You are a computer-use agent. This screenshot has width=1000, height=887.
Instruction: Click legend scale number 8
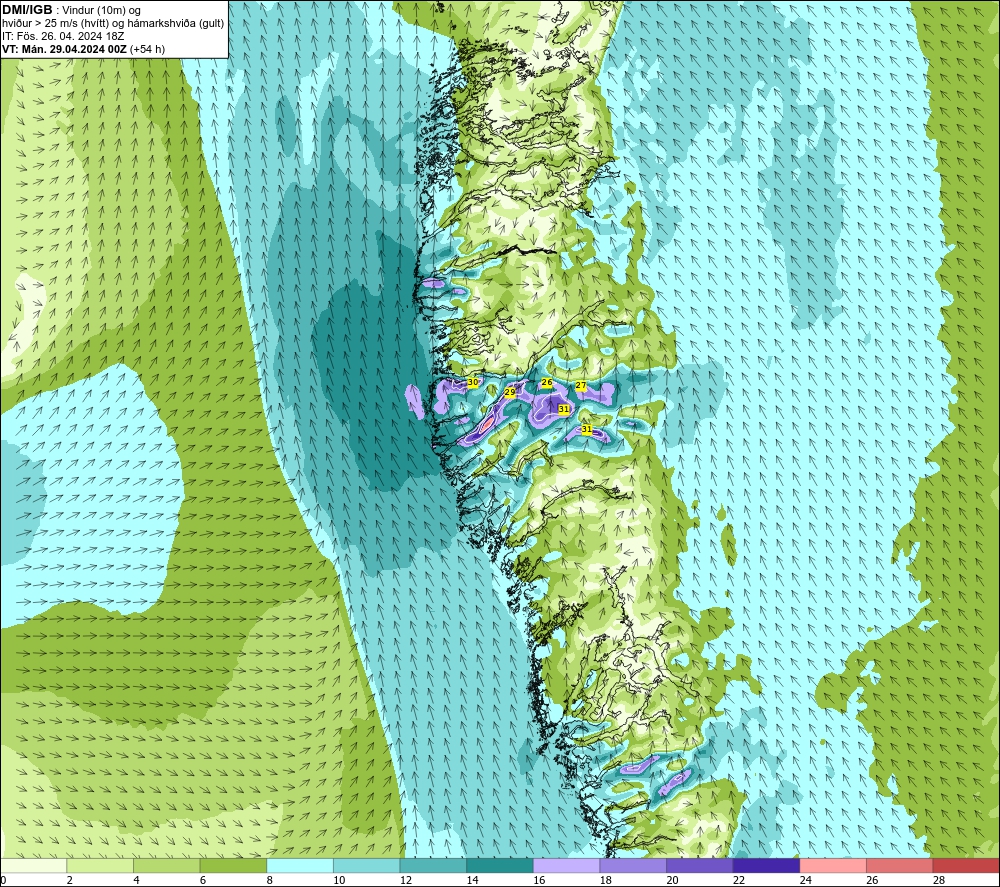[269, 880]
